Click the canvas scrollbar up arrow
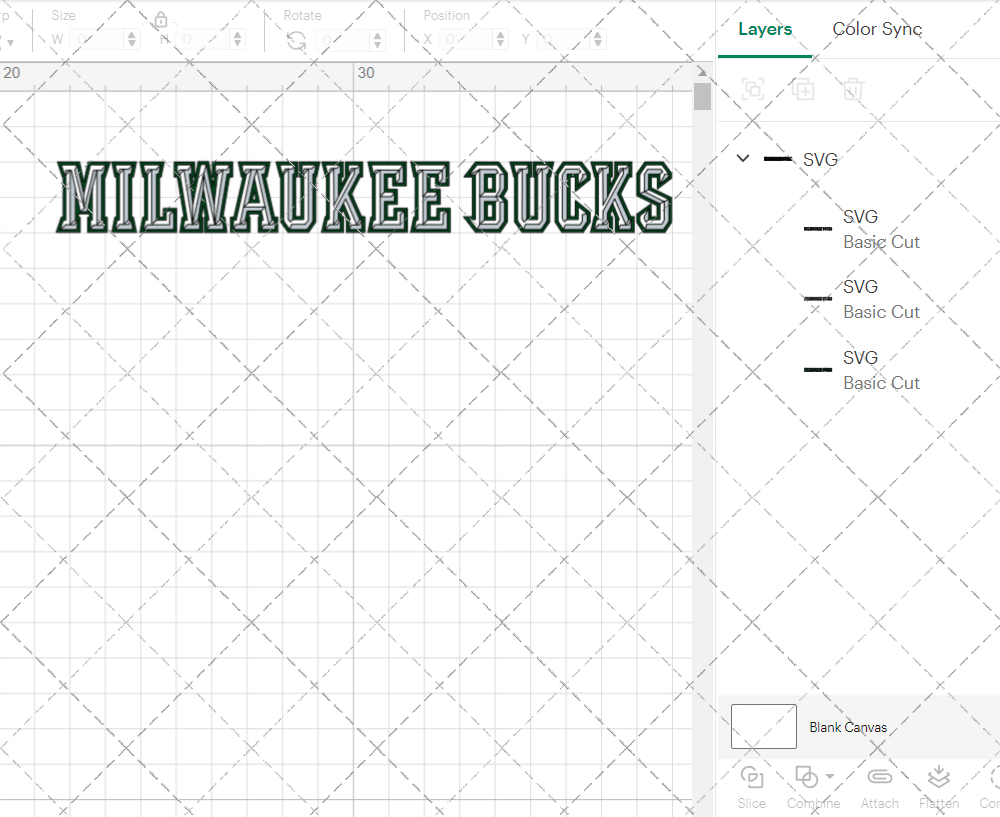 pyautogui.click(x=702, y=72)
